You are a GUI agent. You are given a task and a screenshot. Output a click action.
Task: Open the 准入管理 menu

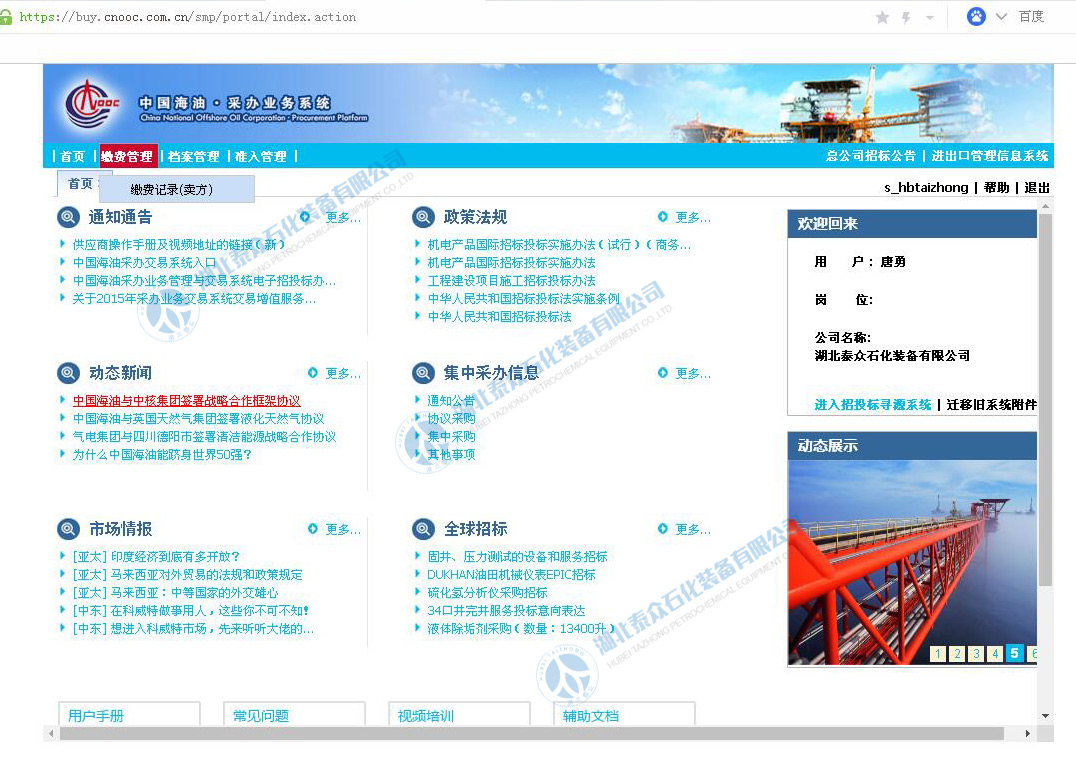[x=261, y=156]
